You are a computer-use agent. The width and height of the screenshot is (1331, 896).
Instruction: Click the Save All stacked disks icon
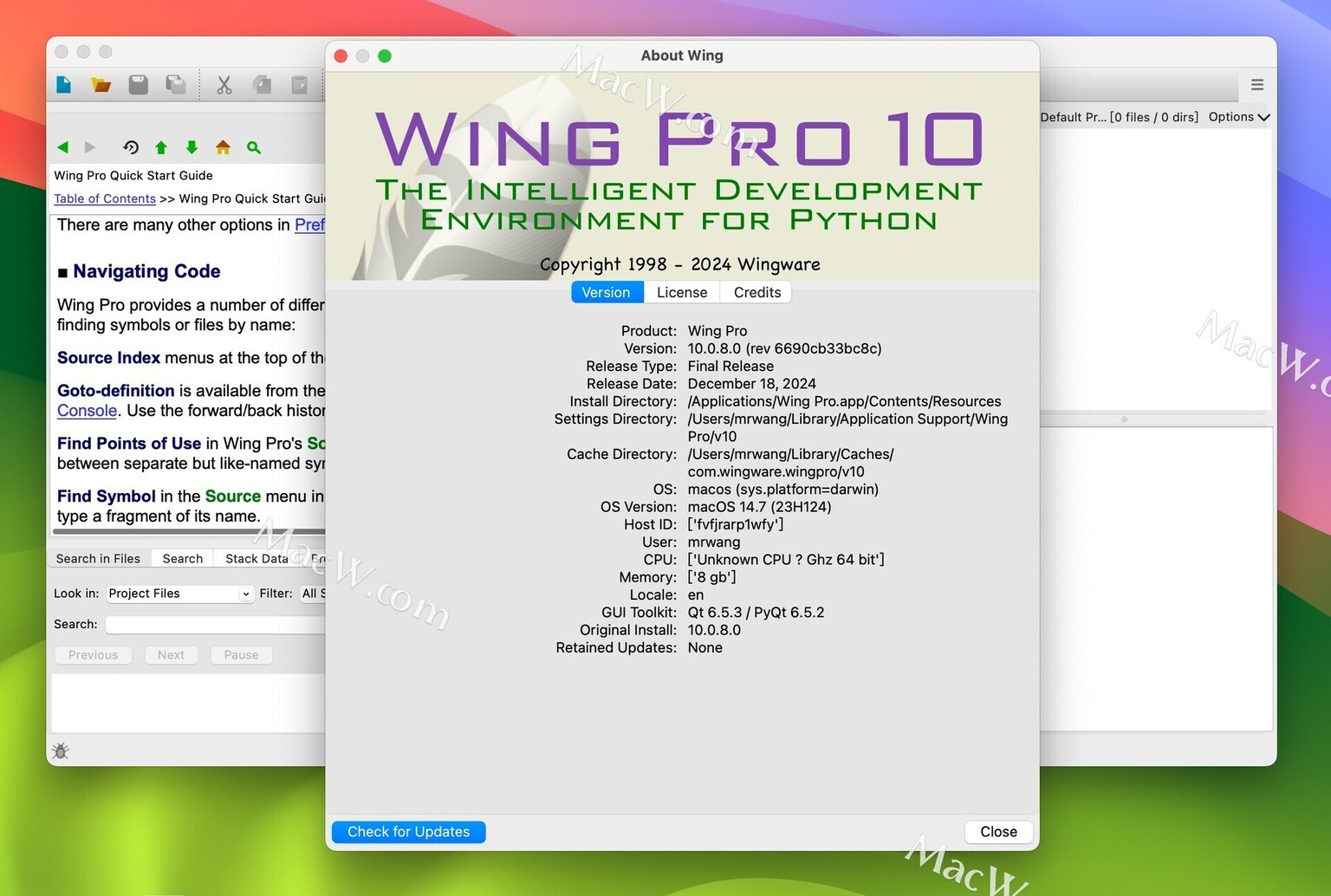click(176, 84)
